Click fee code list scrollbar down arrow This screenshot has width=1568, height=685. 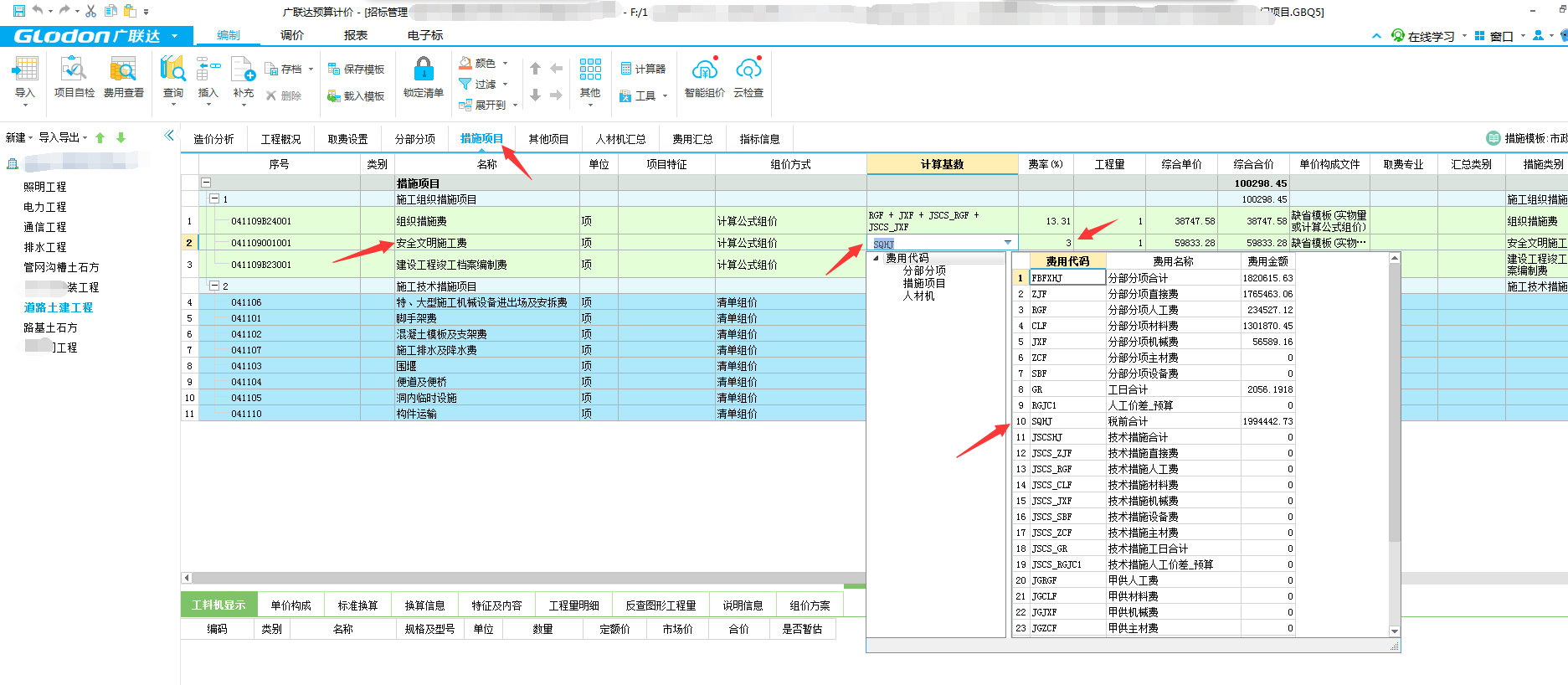[1394, 631]
